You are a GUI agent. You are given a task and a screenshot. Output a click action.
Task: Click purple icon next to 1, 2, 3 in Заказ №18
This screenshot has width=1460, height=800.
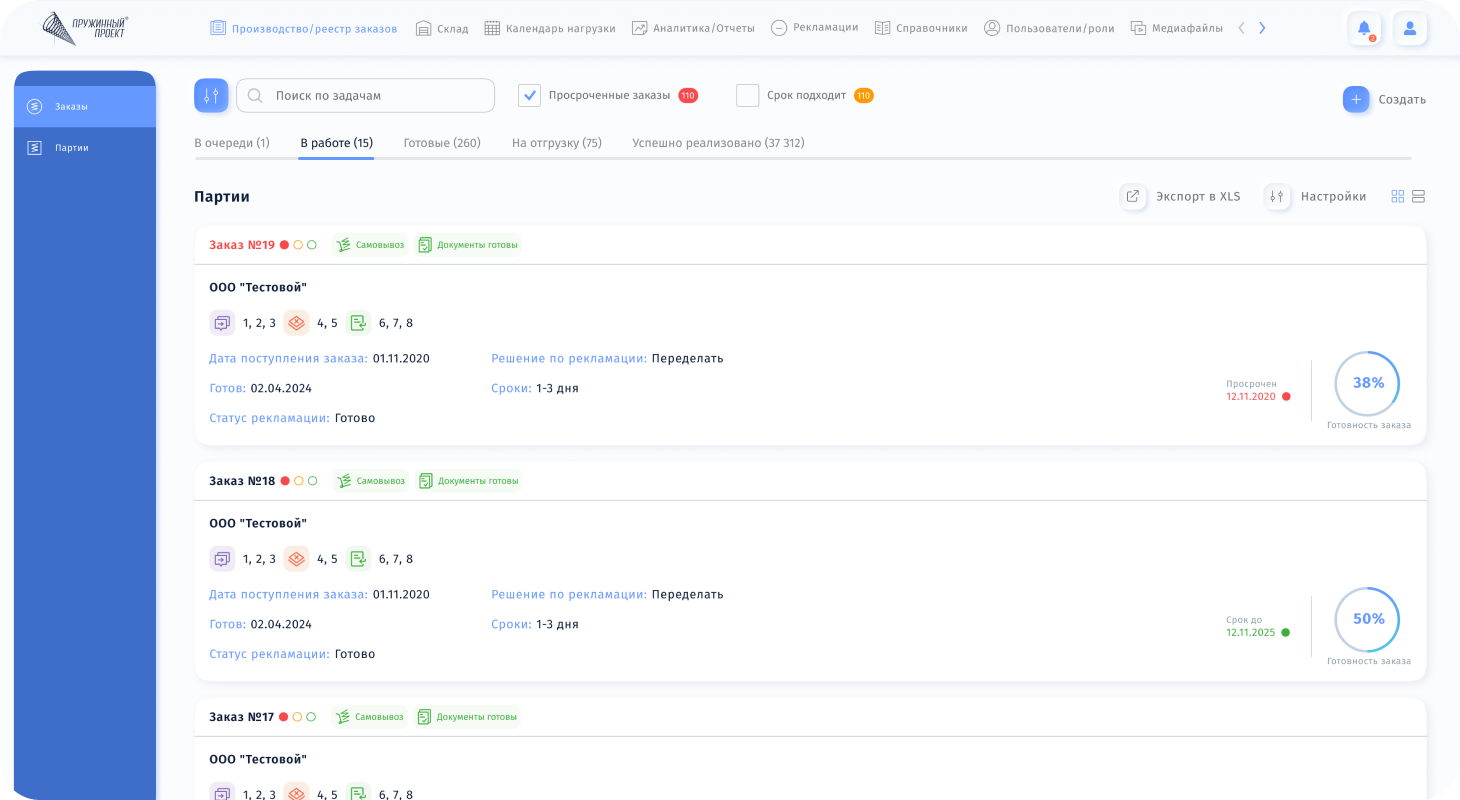222,559
